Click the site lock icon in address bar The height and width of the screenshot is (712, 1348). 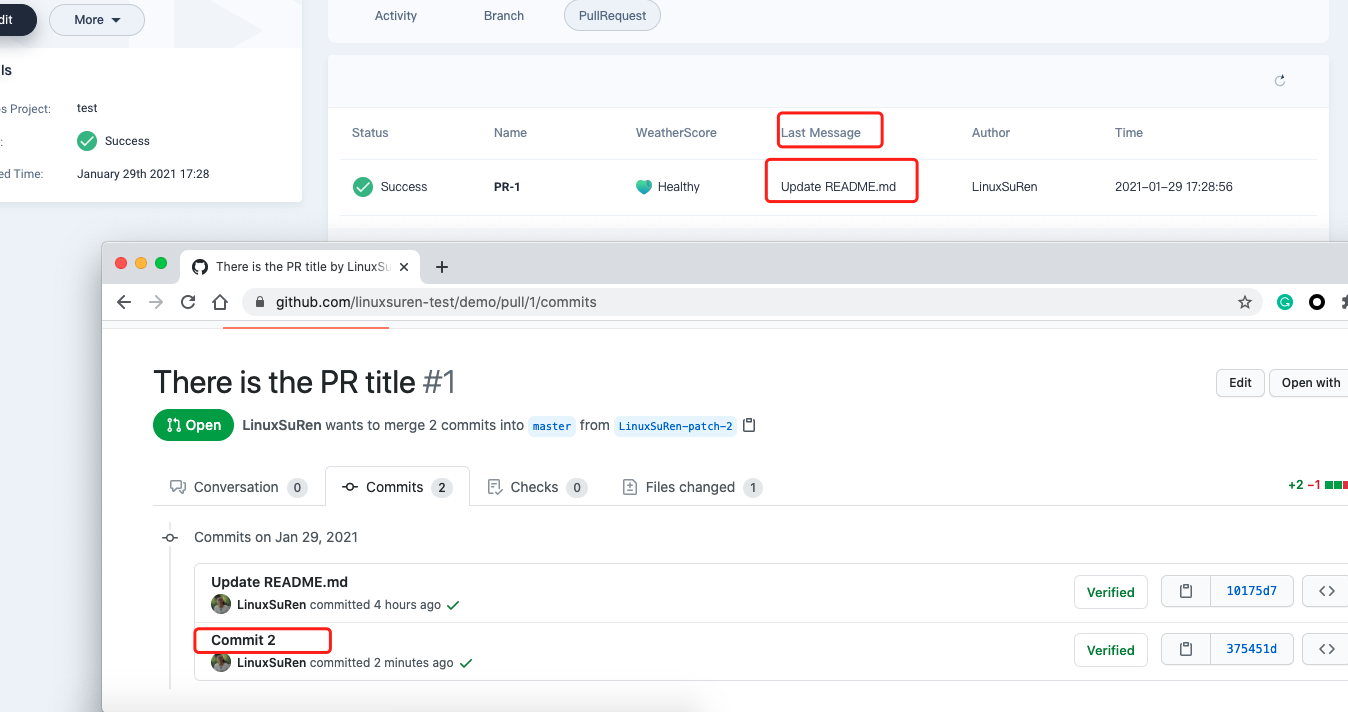[x=260, y=302]
